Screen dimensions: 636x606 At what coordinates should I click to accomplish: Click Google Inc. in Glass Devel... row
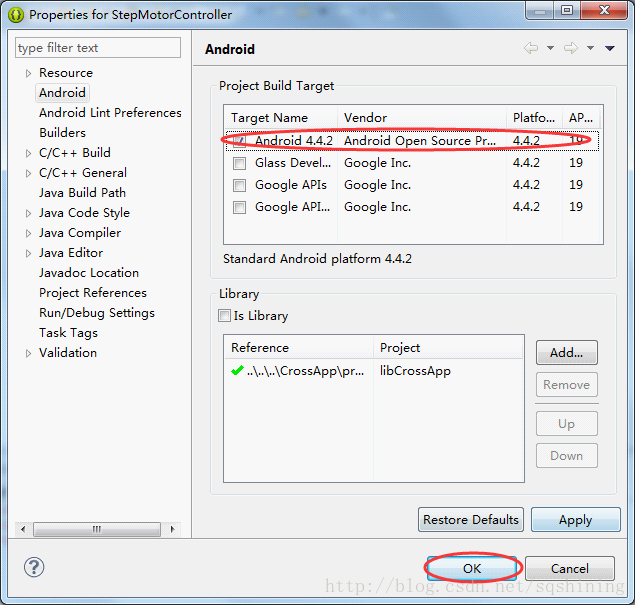tap(377, 163)
